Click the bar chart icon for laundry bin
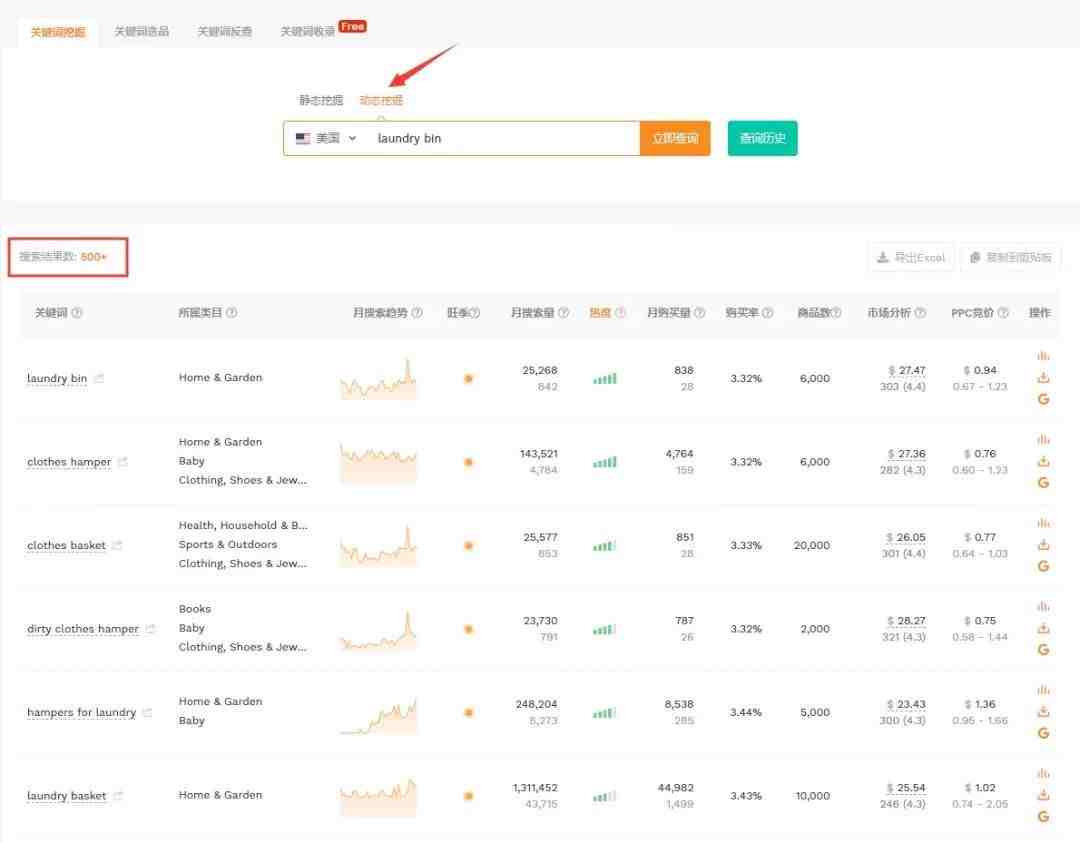The height and width of the screenshot is (843, 1080). [1043, 356]
